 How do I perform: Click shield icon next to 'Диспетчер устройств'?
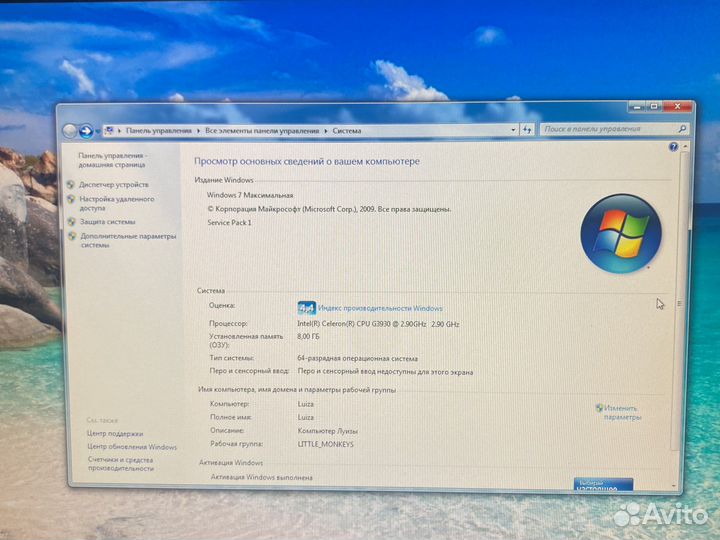pos(70,185)
